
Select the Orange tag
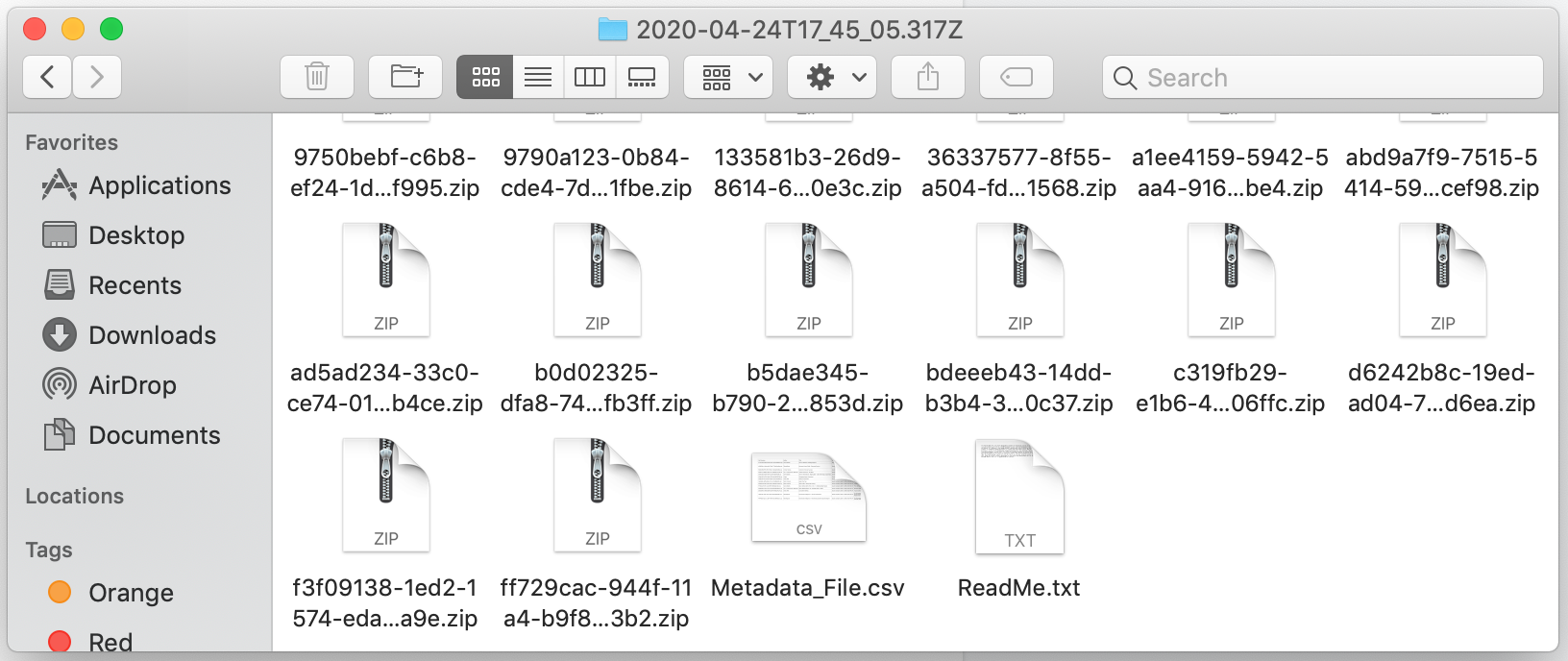[131, 593]
